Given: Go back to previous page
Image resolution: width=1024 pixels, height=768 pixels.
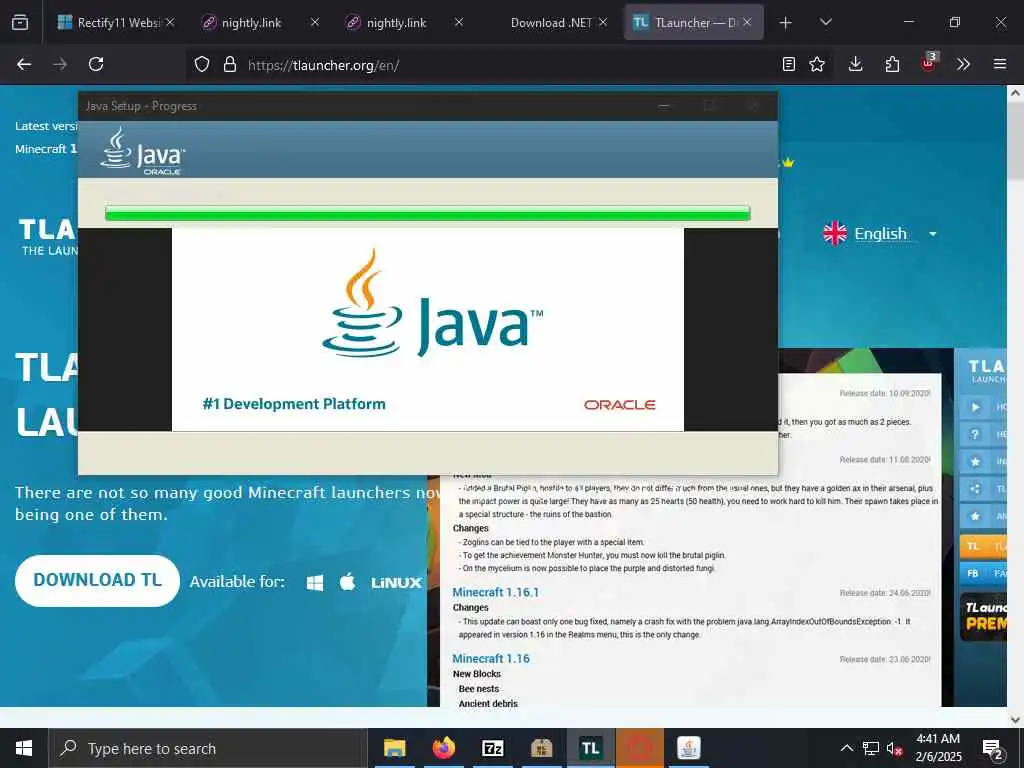Looking at the screenshot, I should 24,64.
